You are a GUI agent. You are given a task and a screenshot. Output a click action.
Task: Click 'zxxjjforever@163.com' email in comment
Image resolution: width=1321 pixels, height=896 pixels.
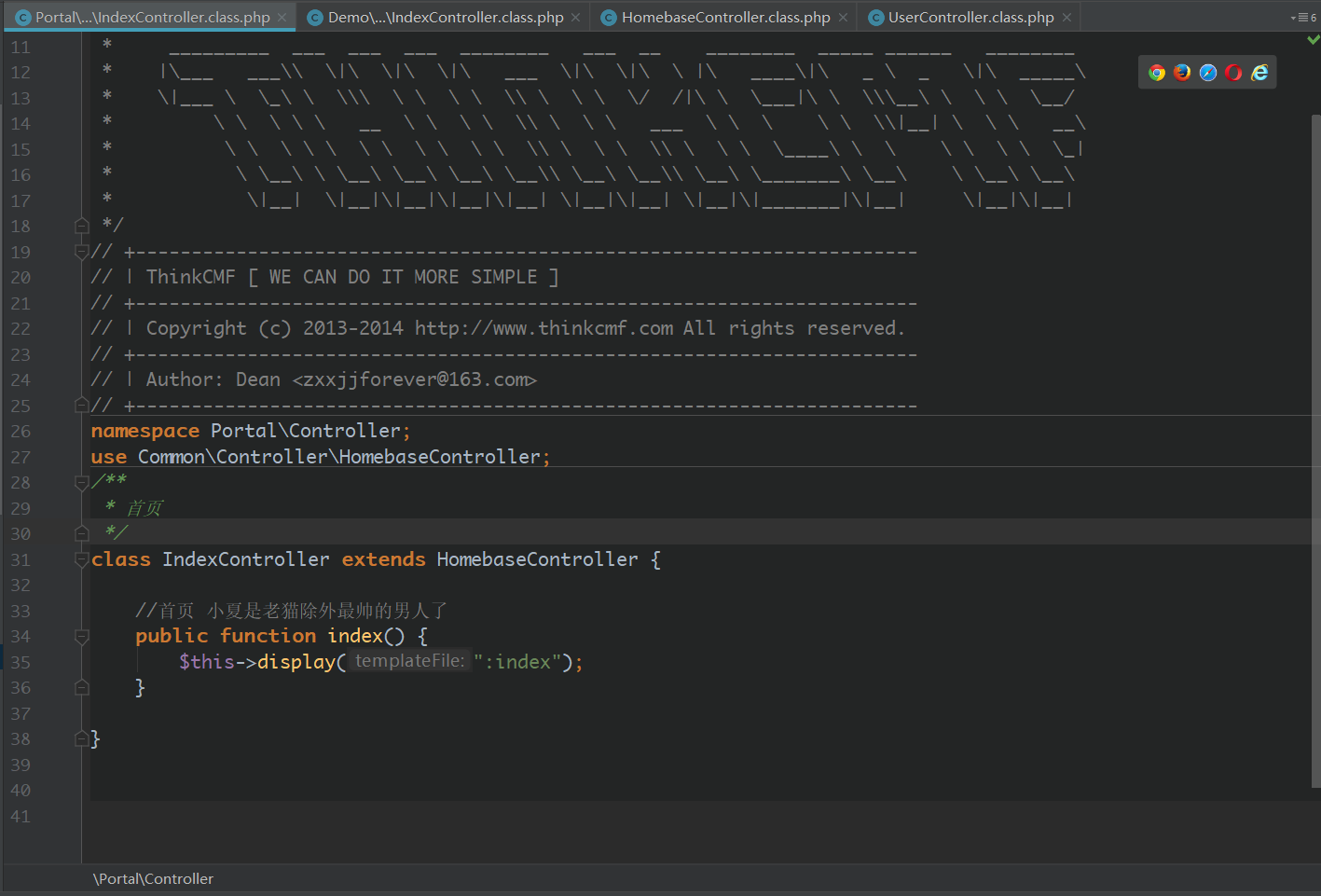click(414, 379)
